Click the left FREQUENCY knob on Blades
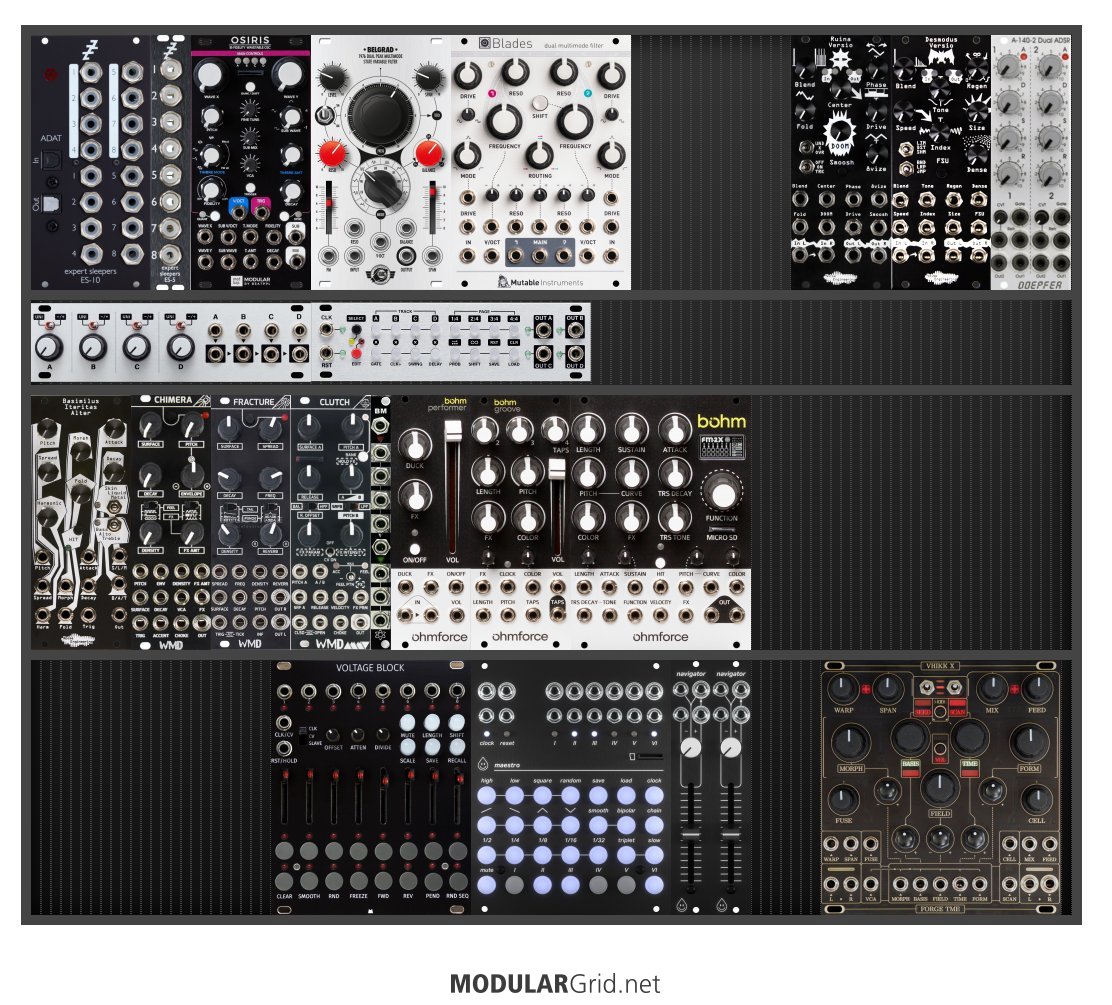The width and height of the screenshot is (1112, 1005). pyautogui.click(x=504, y=122)
